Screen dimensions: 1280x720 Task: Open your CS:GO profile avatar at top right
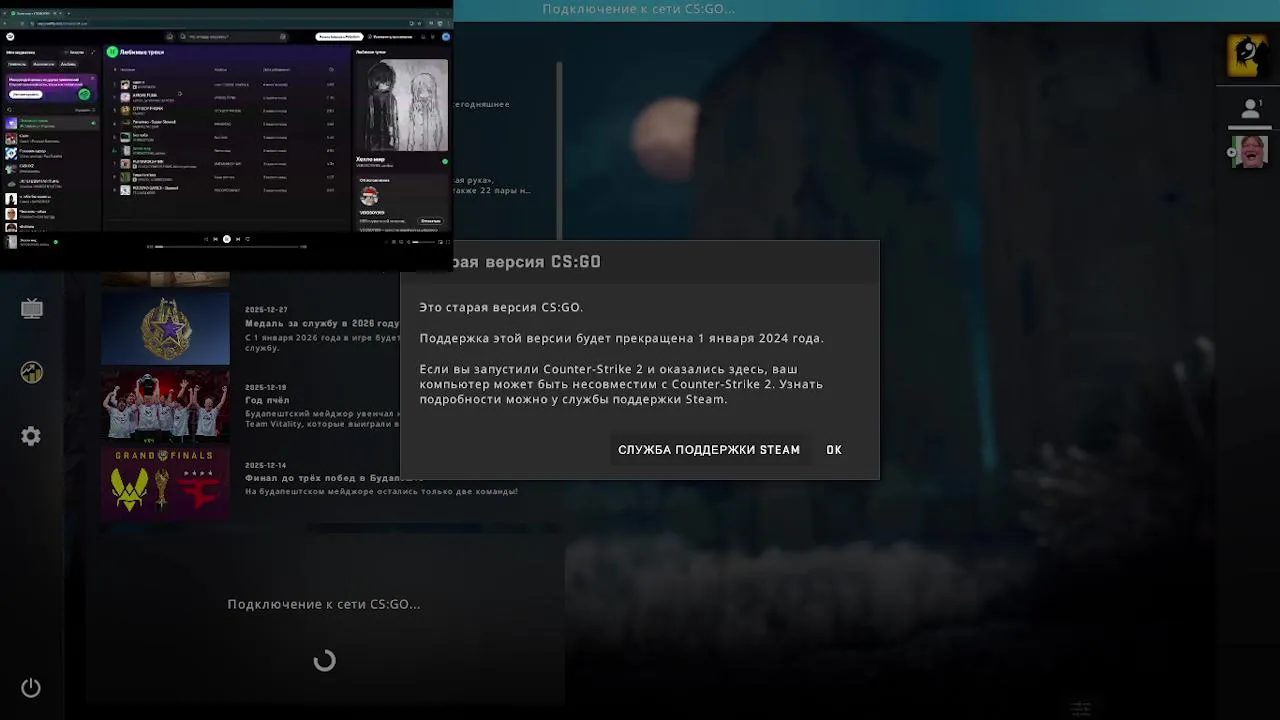tap(1247, 55)
